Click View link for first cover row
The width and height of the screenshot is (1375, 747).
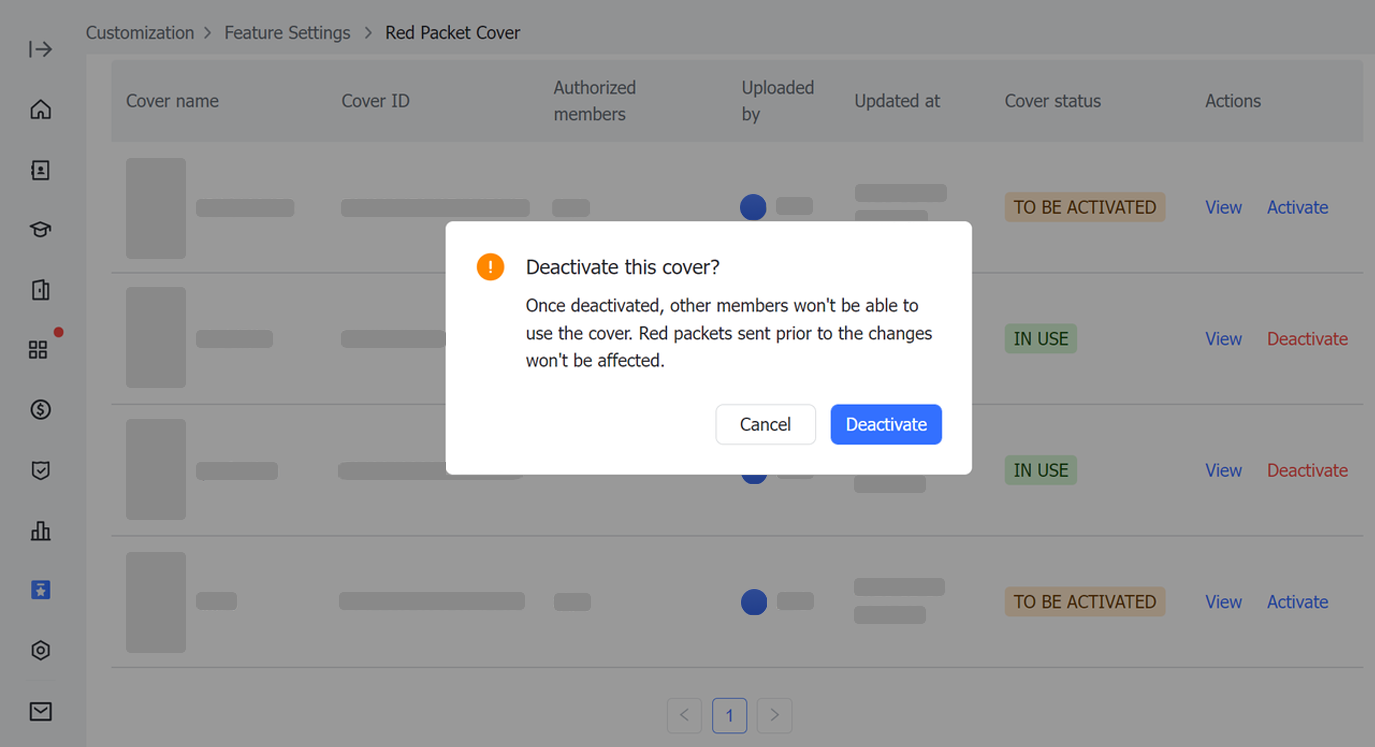pos(1223,207)
